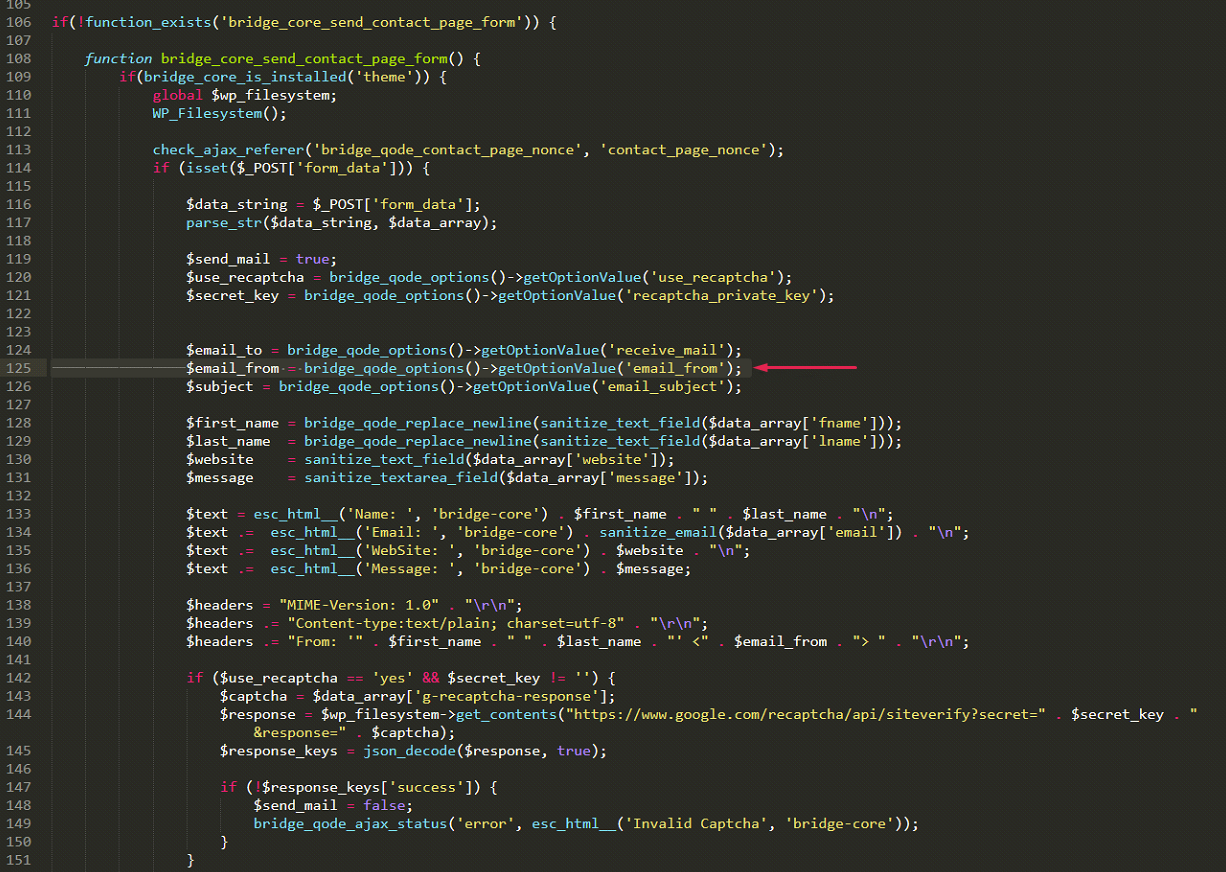Click line number 133 in the gutter
Screen dimensions: 1226x872
[18, 514]
